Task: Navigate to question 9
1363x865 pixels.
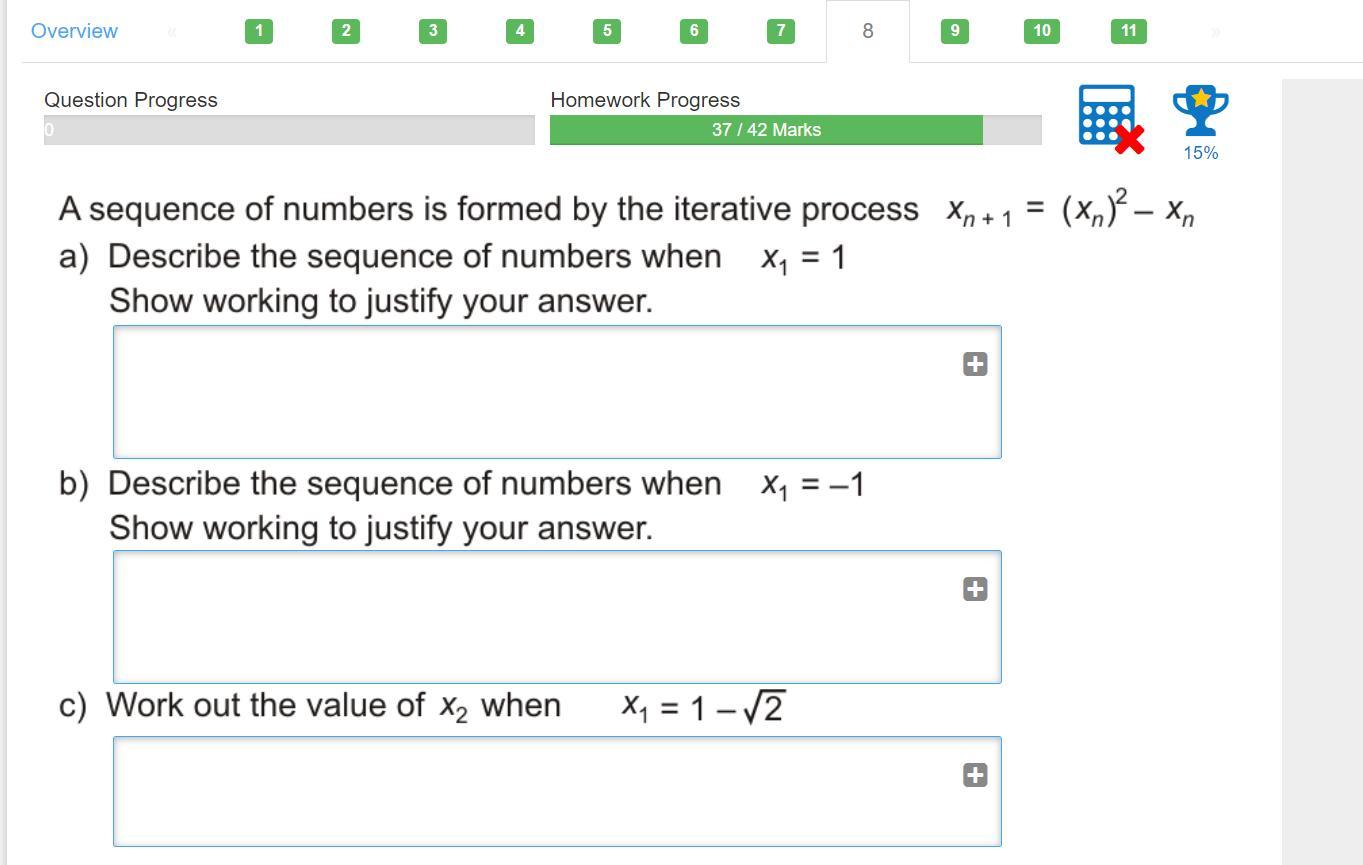Action: click(x=954, y=31)
